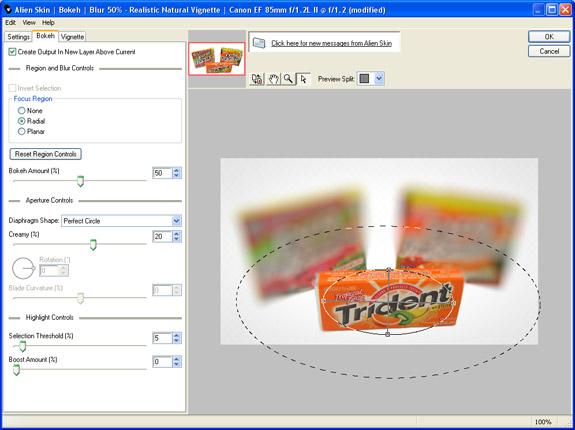Open the View menu
The height and width of the screenshot is (430, 575).
click(29, 23)
